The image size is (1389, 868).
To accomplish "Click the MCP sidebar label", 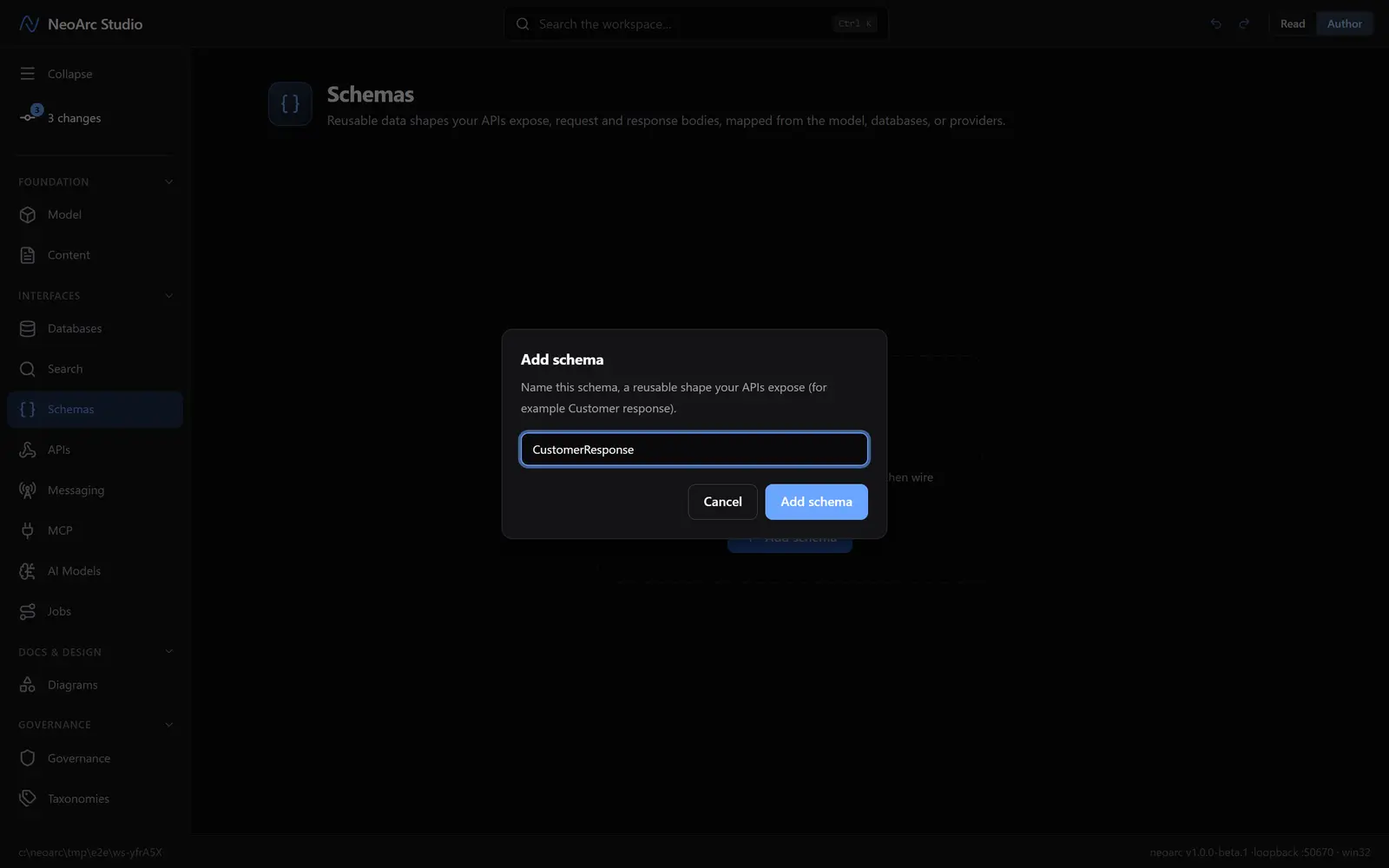I will point(60,530).
